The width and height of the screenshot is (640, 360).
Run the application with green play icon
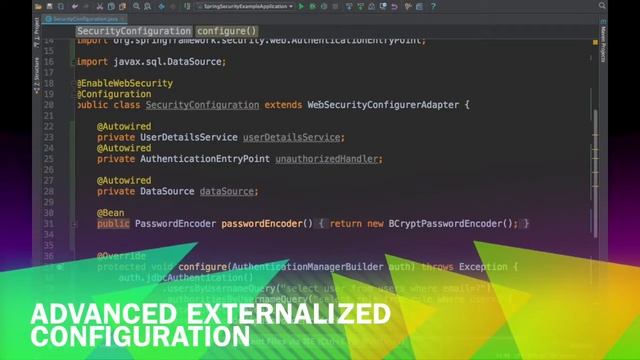point(301,6)
